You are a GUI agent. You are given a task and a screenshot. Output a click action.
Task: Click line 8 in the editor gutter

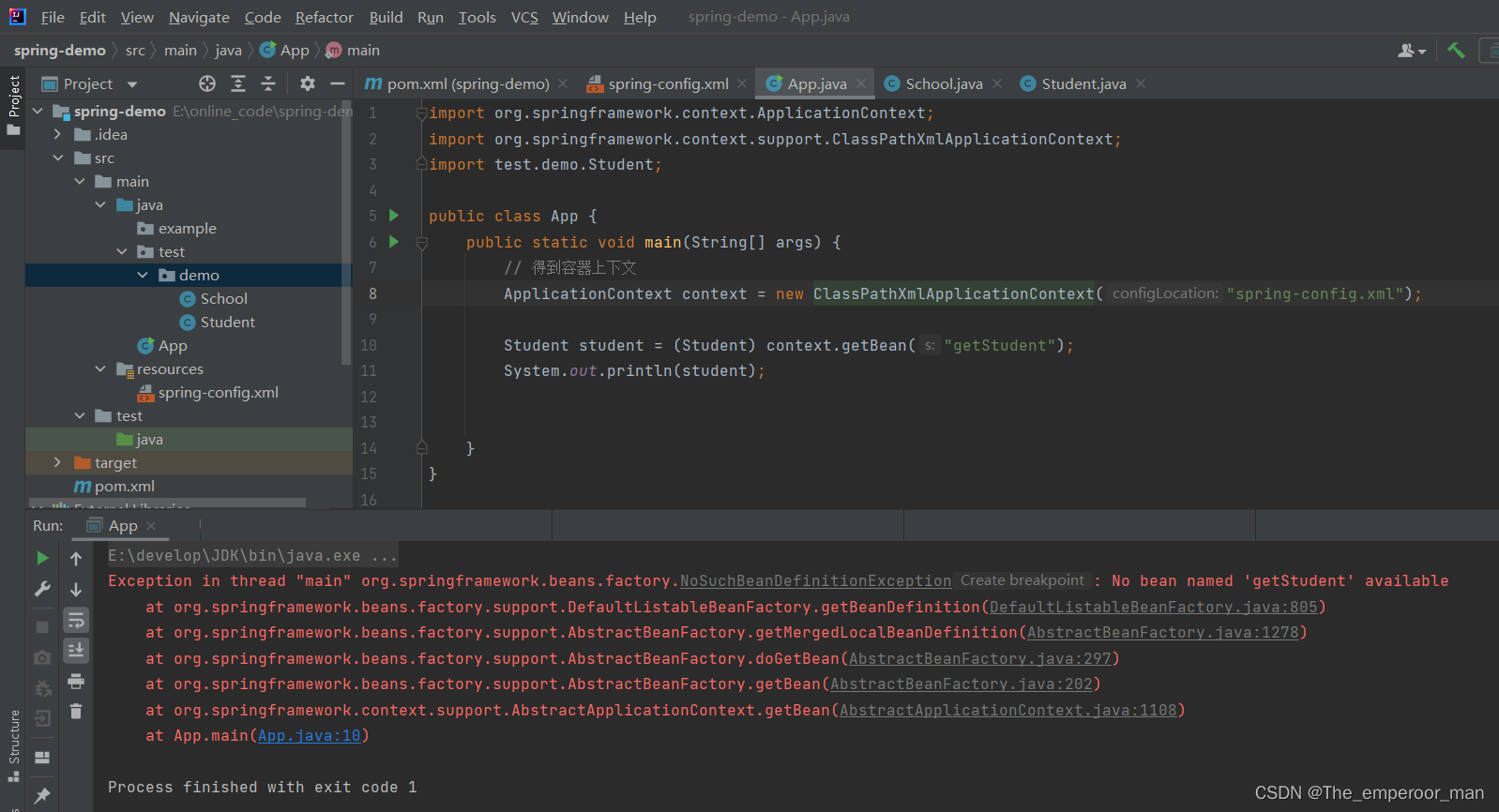tap(372, 293)
